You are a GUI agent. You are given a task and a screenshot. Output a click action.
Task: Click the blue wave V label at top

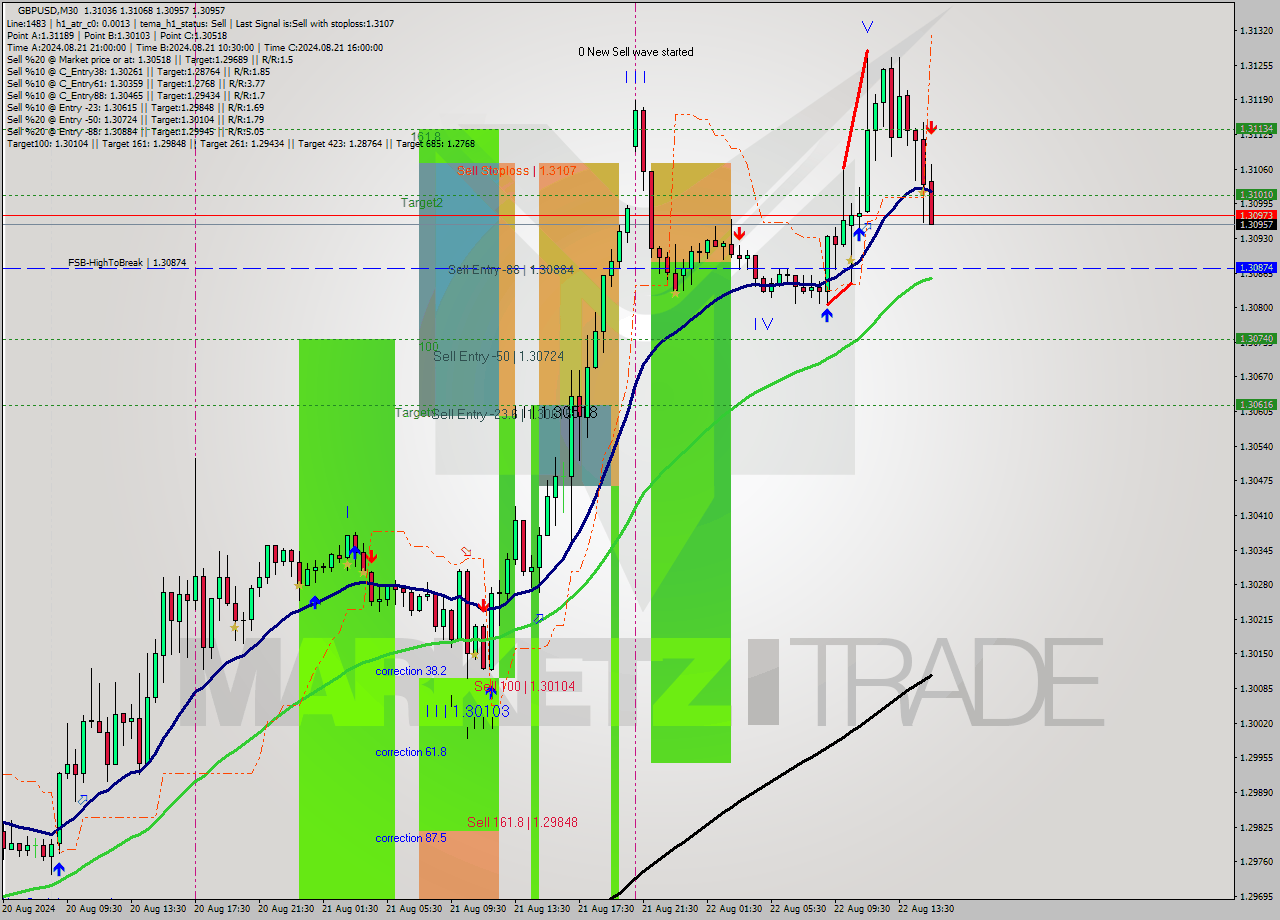866,27
